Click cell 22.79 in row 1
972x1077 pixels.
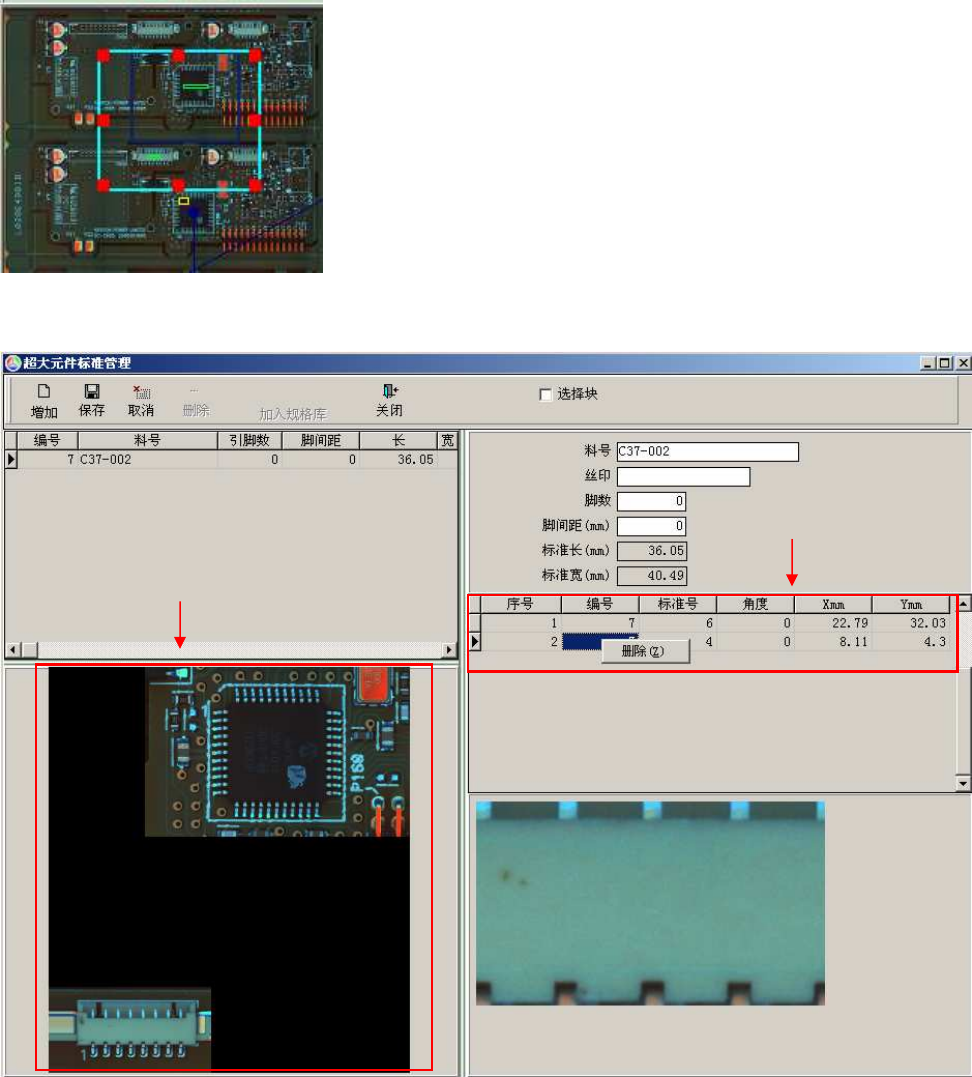(833, 623)
